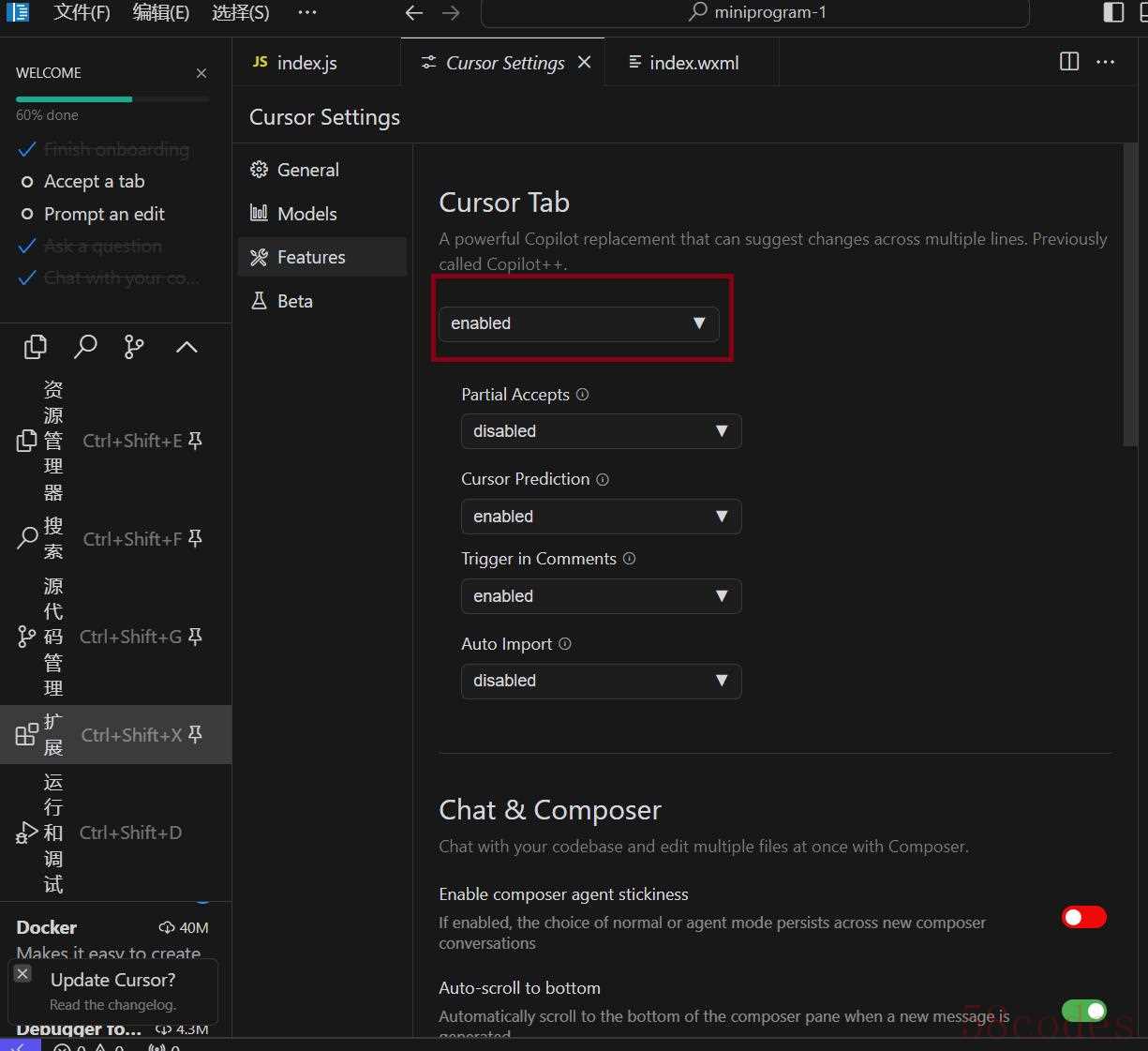Toggle Enable composer agent stickiness switch
This screenshot has height=1051, width=1148.
tap(1083, 917)
